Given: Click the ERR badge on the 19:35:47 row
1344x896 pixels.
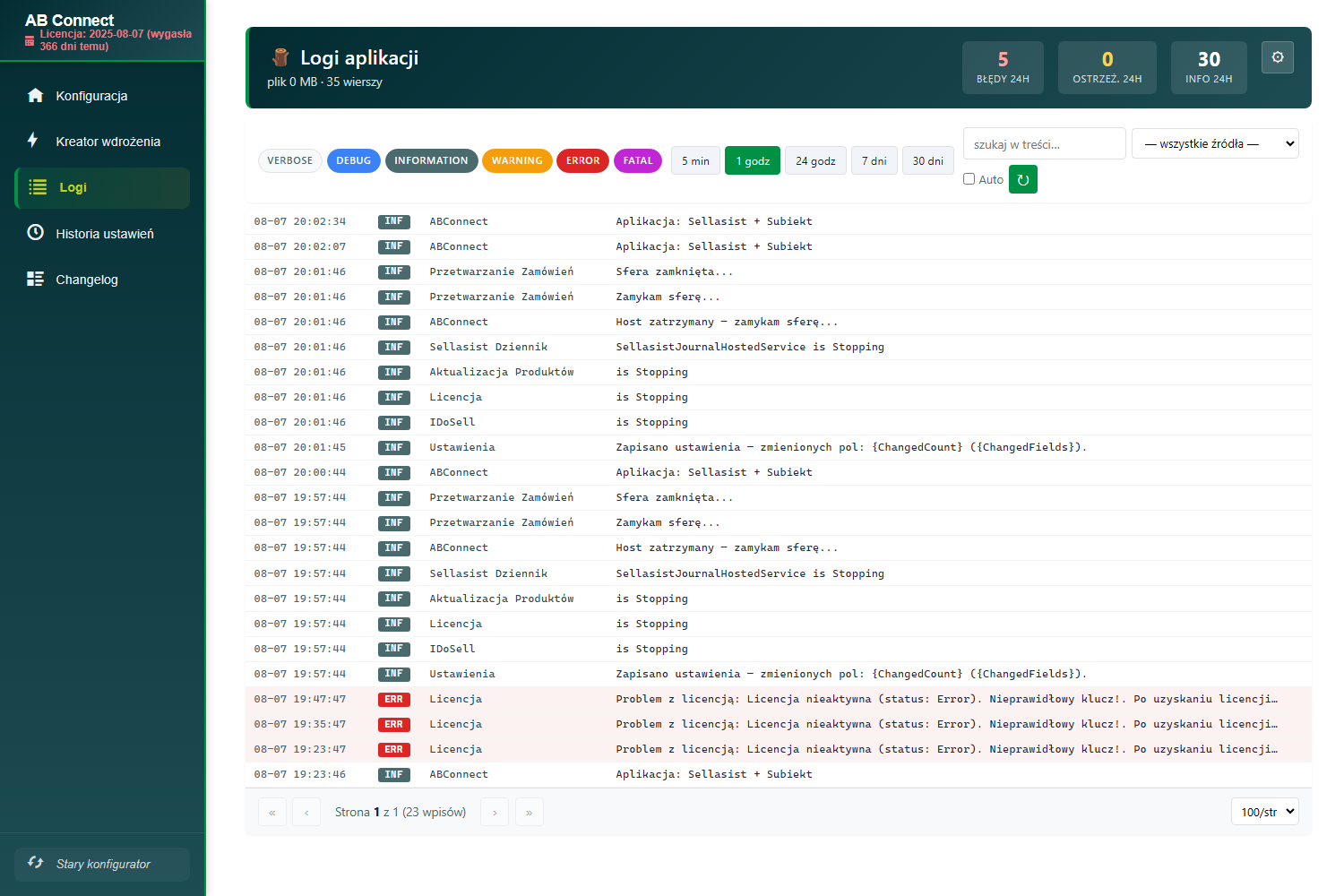Looking at the screenshot, I should (394, 724).
